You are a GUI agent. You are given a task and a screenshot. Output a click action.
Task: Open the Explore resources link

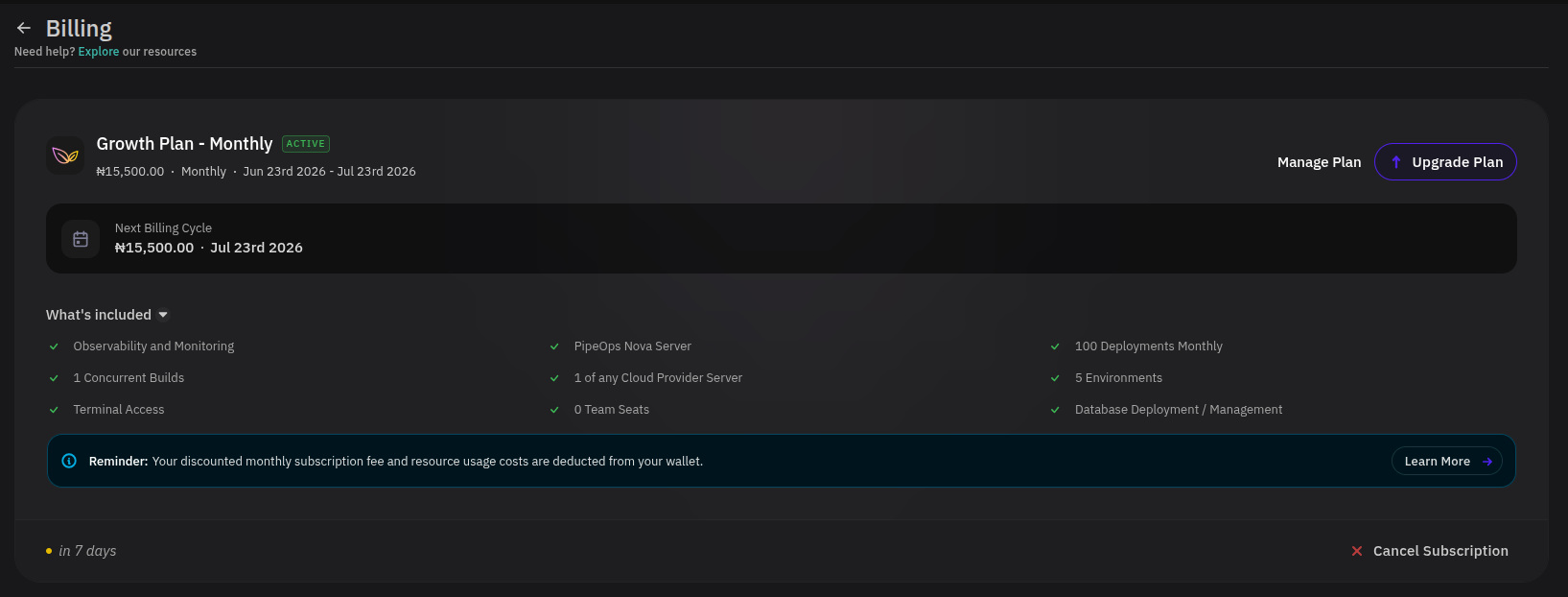coord(99,52)
